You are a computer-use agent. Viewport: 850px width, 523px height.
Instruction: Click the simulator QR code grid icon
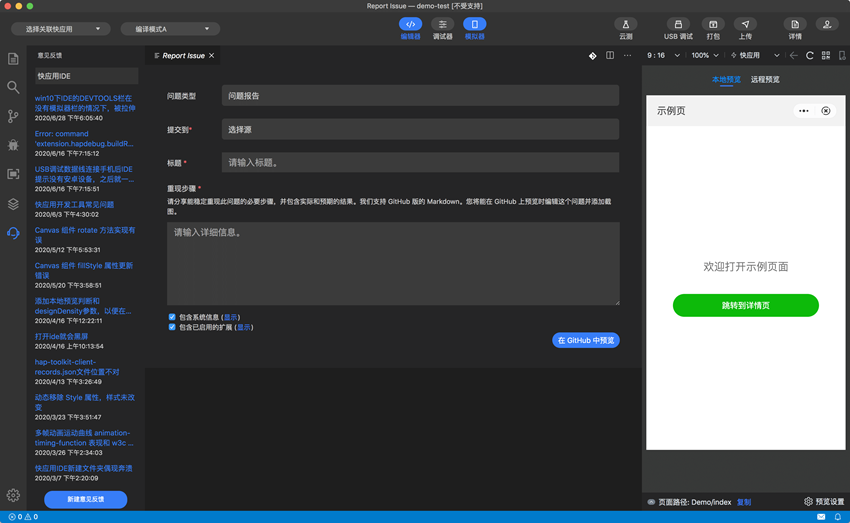(826, 55)
